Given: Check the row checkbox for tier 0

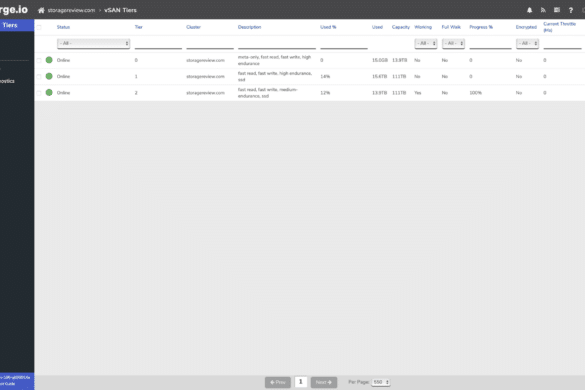Looking at the screenshot, I should click(x=39, y=60).
